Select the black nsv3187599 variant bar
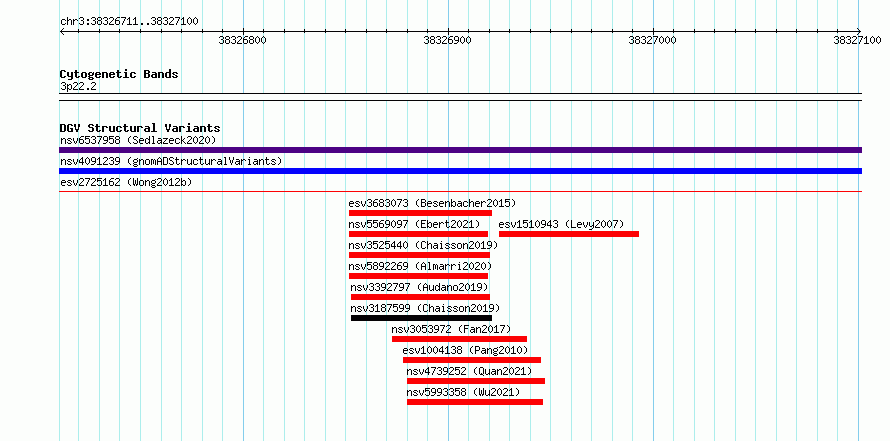 421,318
